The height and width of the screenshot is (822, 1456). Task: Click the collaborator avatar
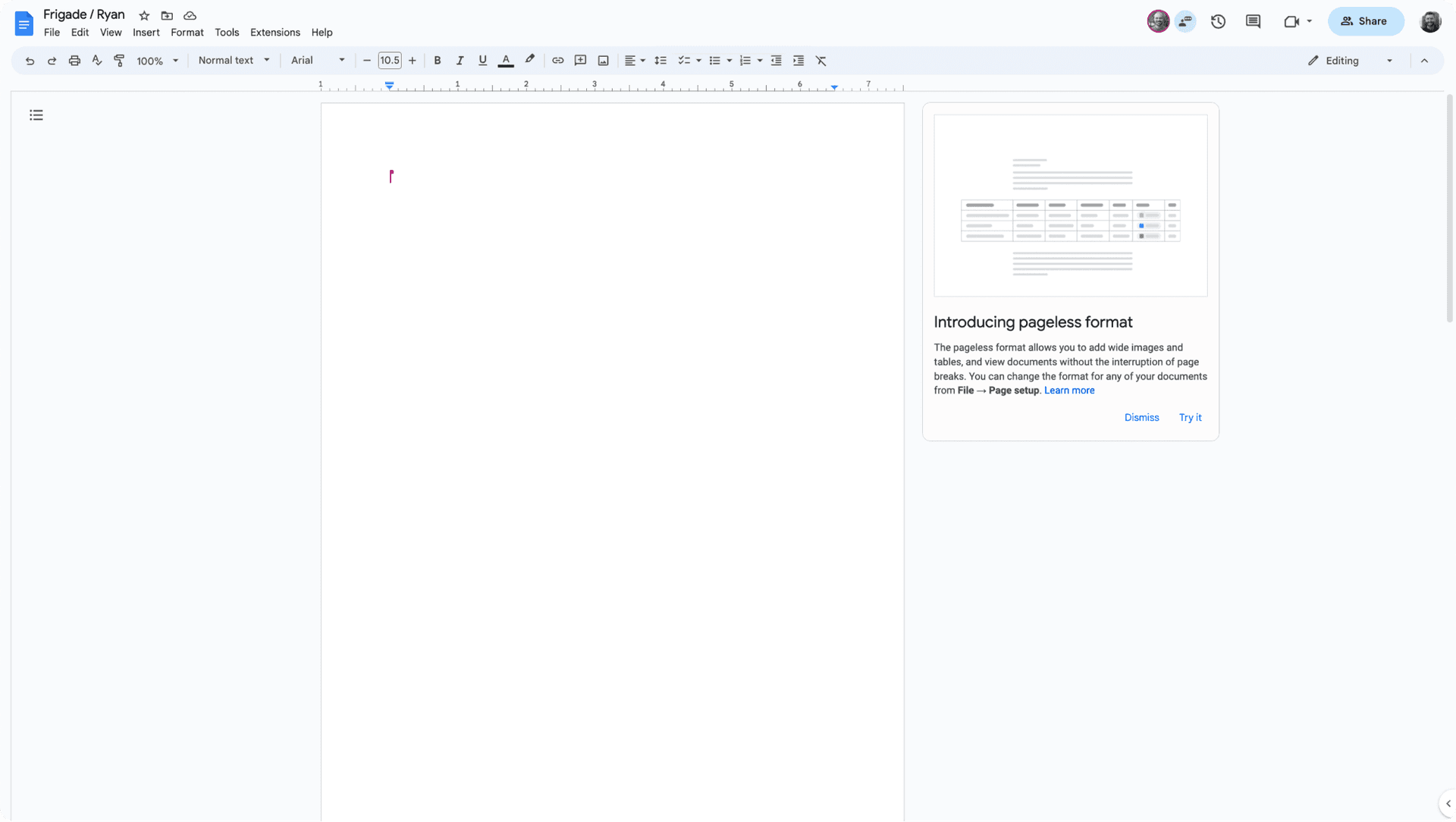tap(1158, 21)
